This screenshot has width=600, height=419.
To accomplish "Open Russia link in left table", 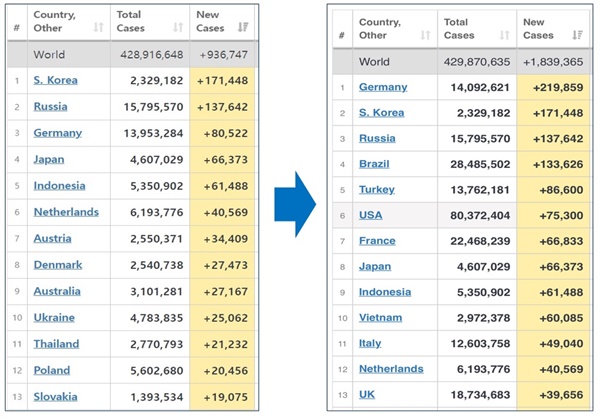I will [x=51, y=107].
